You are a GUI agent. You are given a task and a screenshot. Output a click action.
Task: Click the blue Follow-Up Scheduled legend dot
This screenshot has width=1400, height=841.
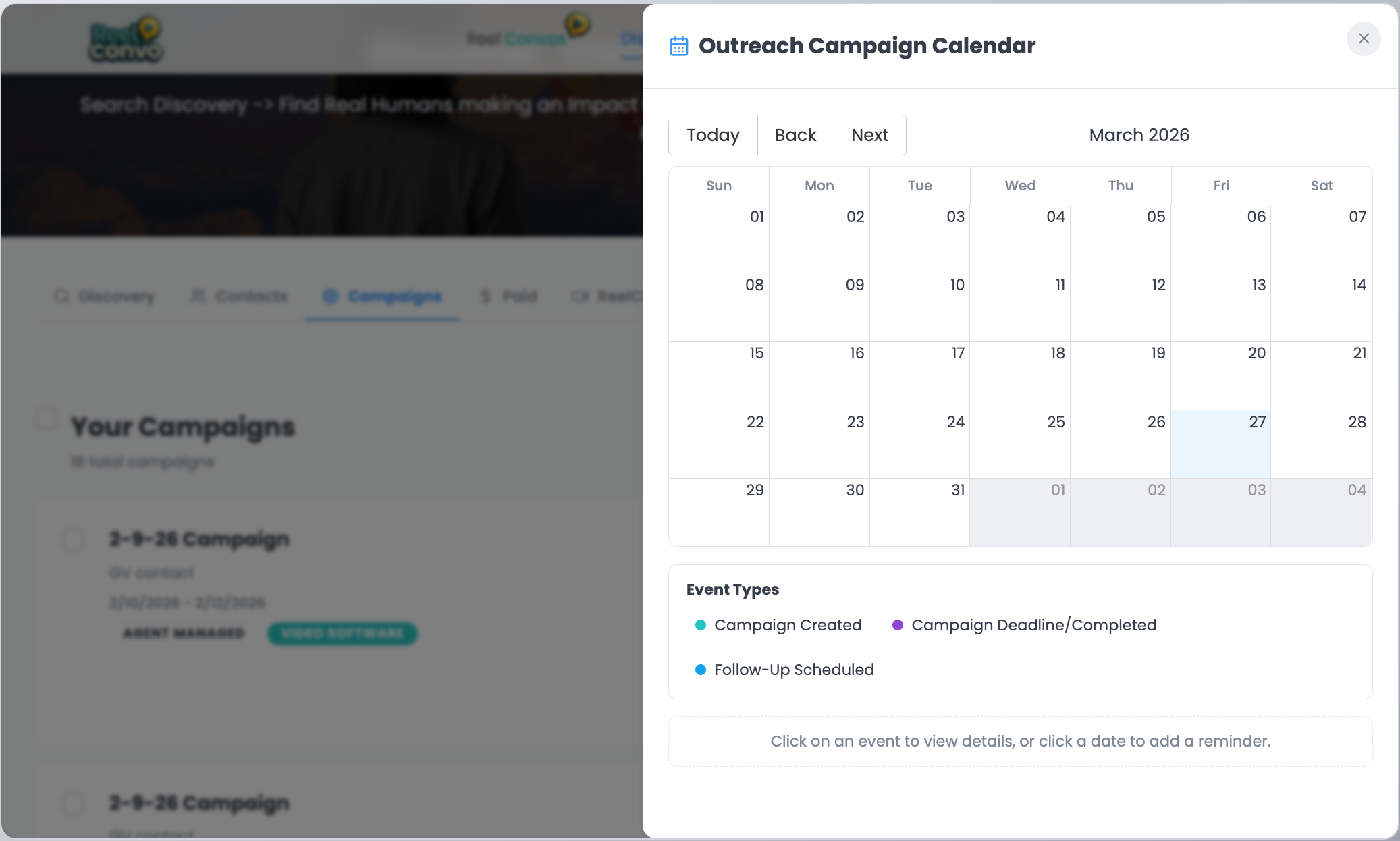(701, 670)
